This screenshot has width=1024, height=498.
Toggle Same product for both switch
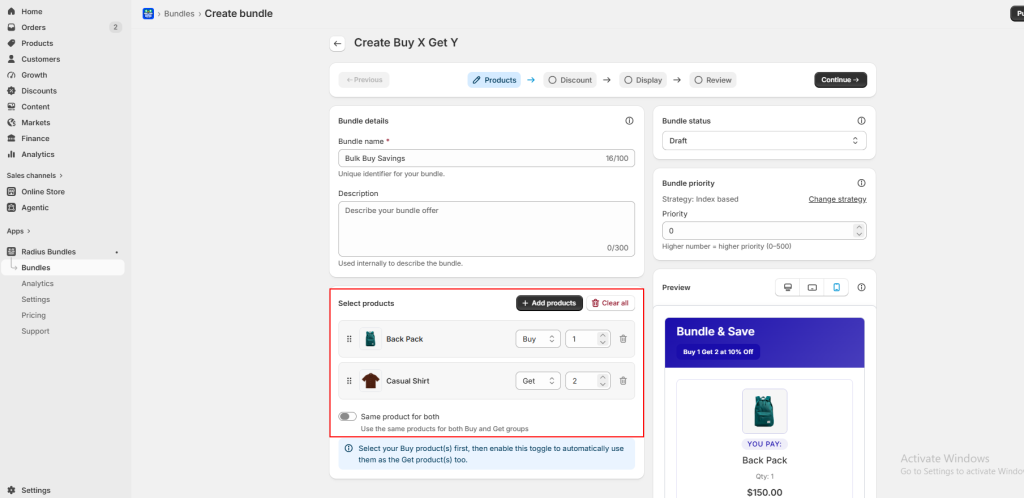[347, 416]
